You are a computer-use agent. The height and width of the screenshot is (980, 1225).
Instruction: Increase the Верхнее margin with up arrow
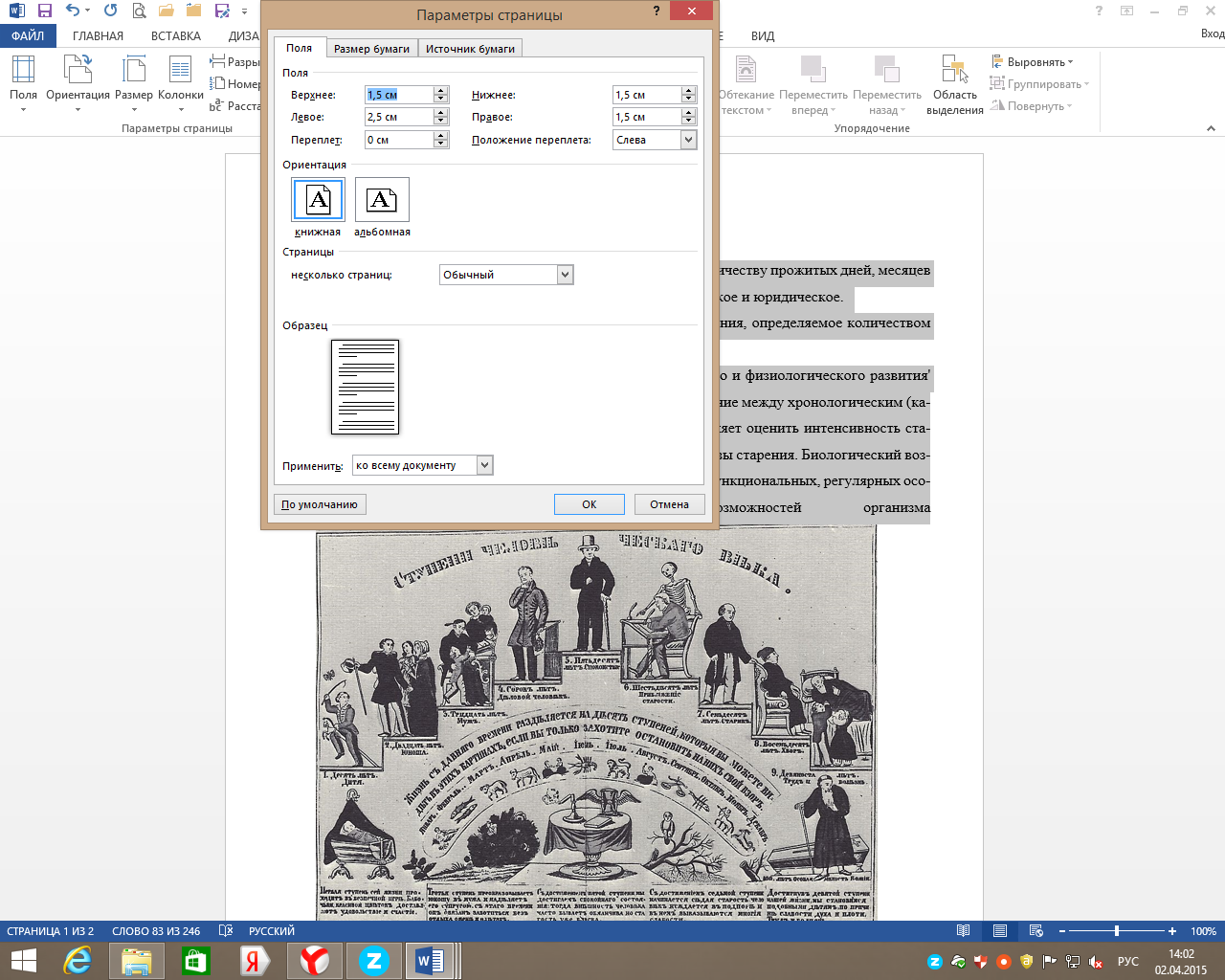441,91
